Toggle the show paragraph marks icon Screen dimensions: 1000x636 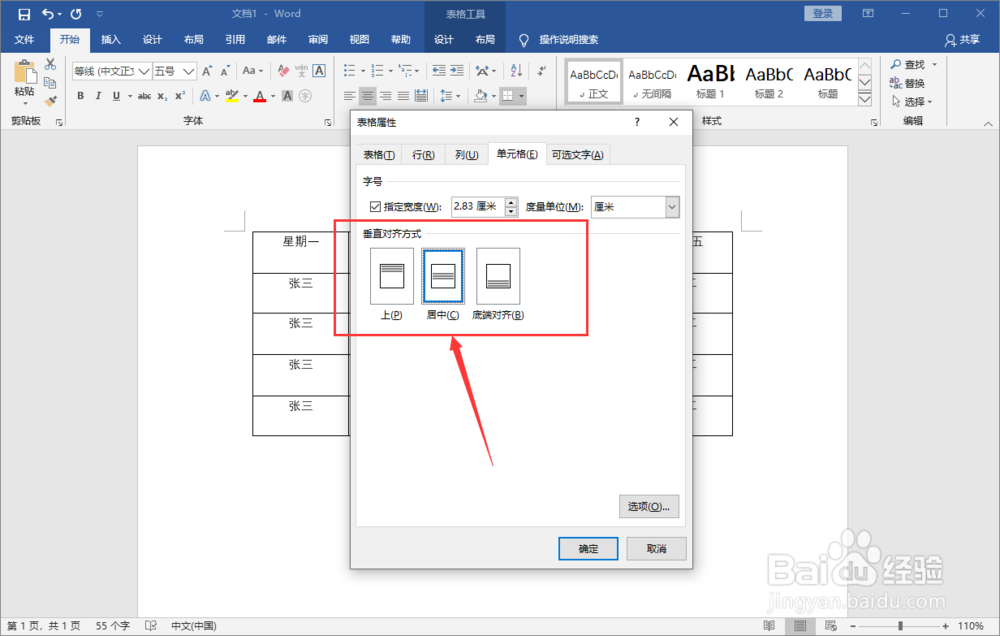click(542, 70)
